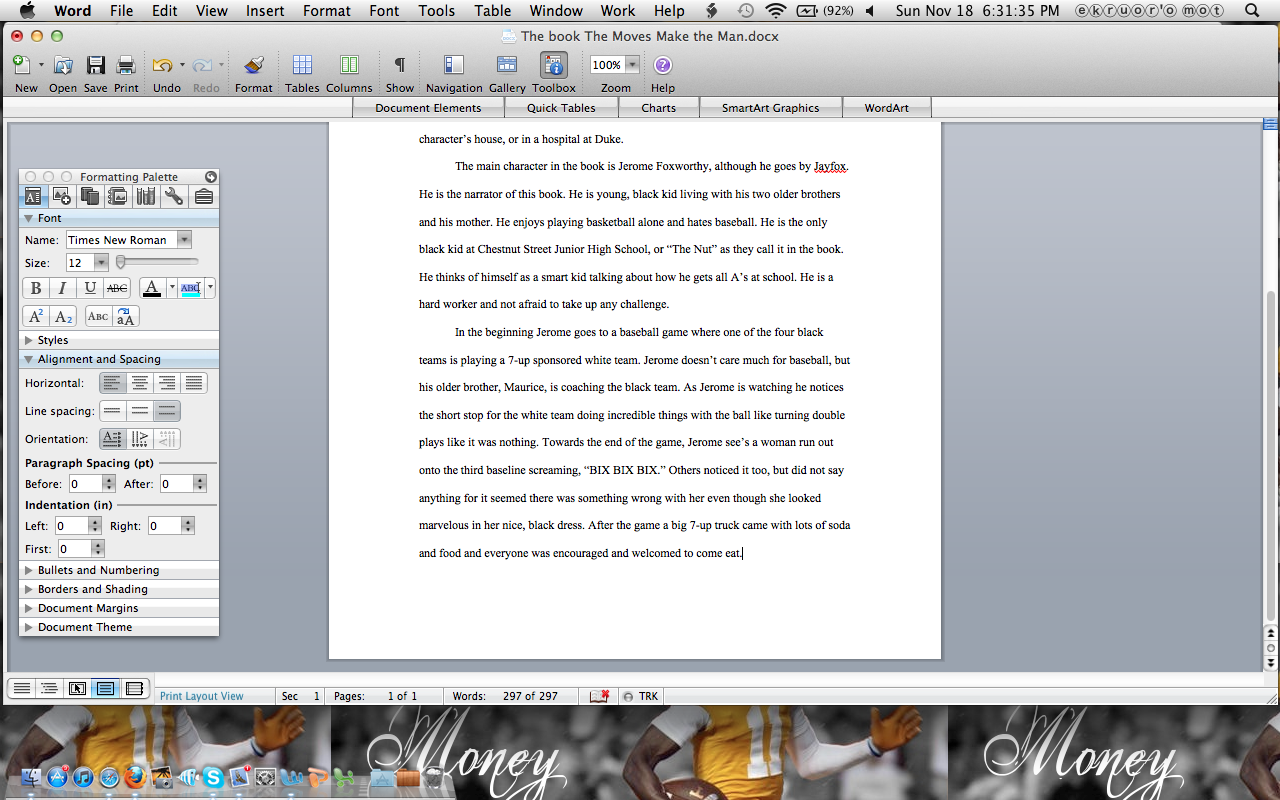
Task: Apply small caps formatting
Action: click(x=98, y=316)
